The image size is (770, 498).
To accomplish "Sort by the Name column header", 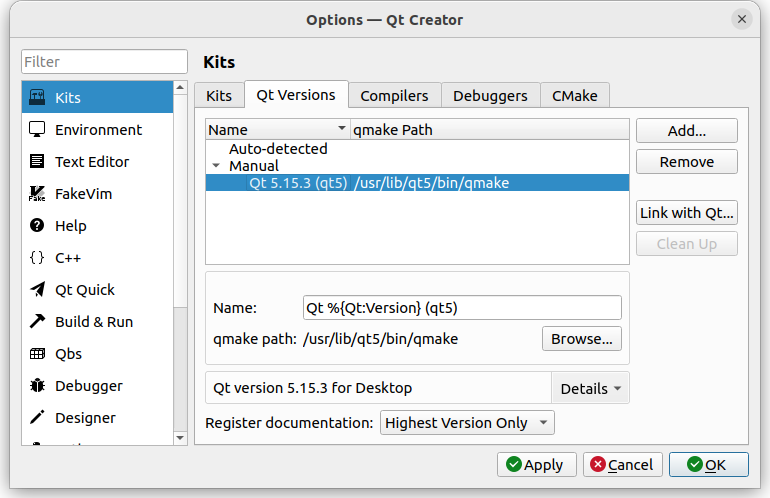I will pyautogui.click(x=277, y=130).
